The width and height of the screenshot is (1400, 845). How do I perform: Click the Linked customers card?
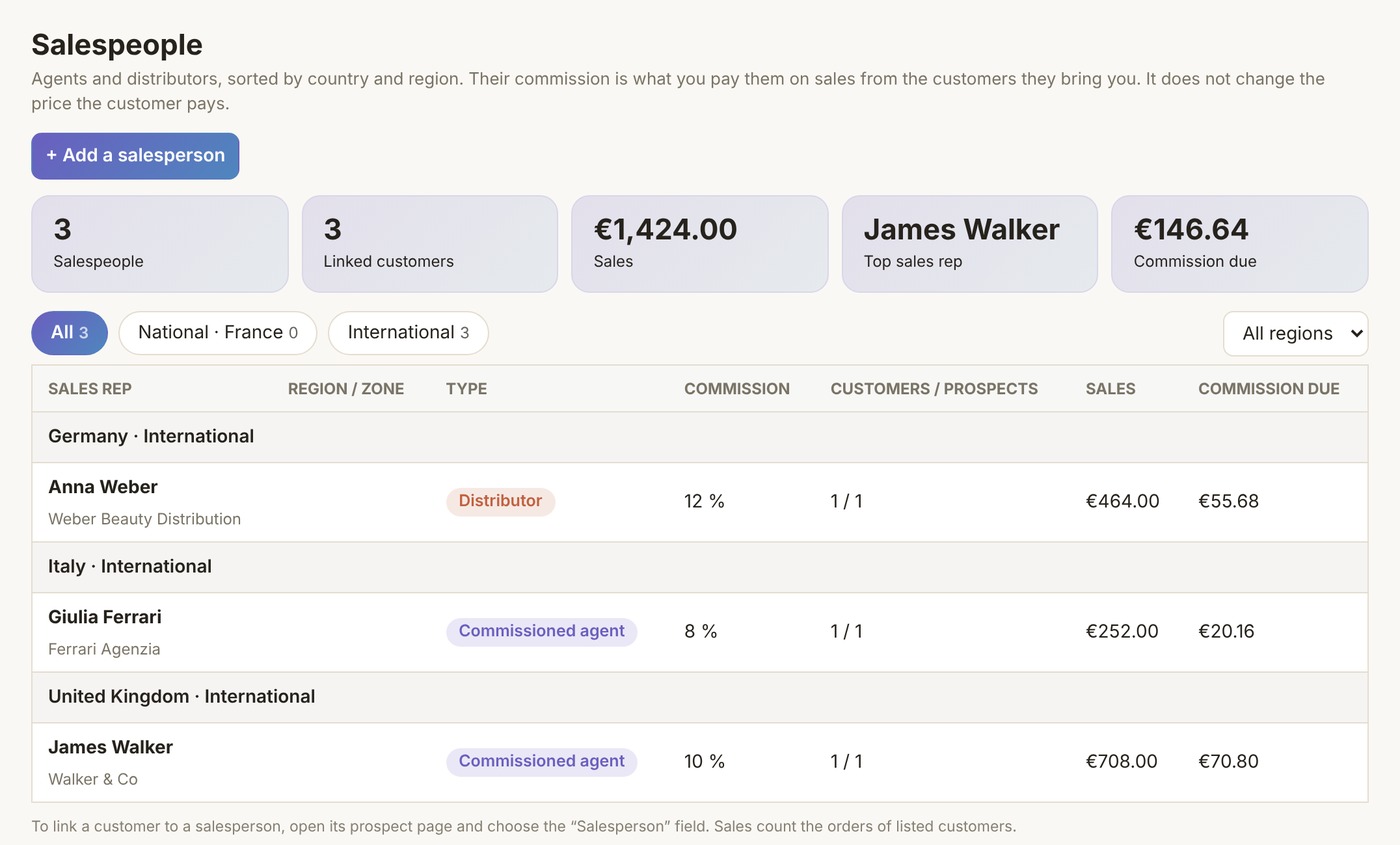pos(430,244)
